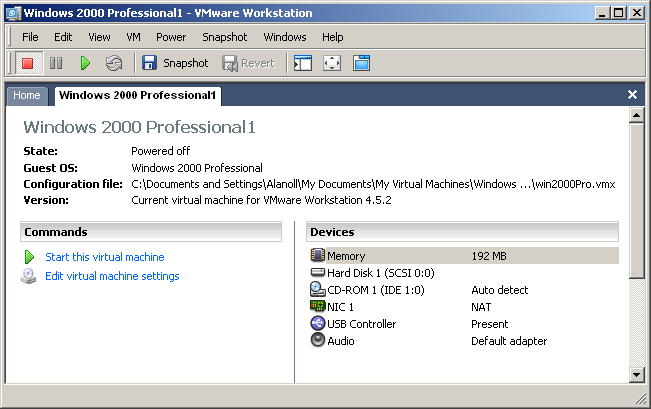Click the green arrow beside Start this virtual machine
Image resolution: width=651 pixels, height=409 pixels.
(29, 257)
